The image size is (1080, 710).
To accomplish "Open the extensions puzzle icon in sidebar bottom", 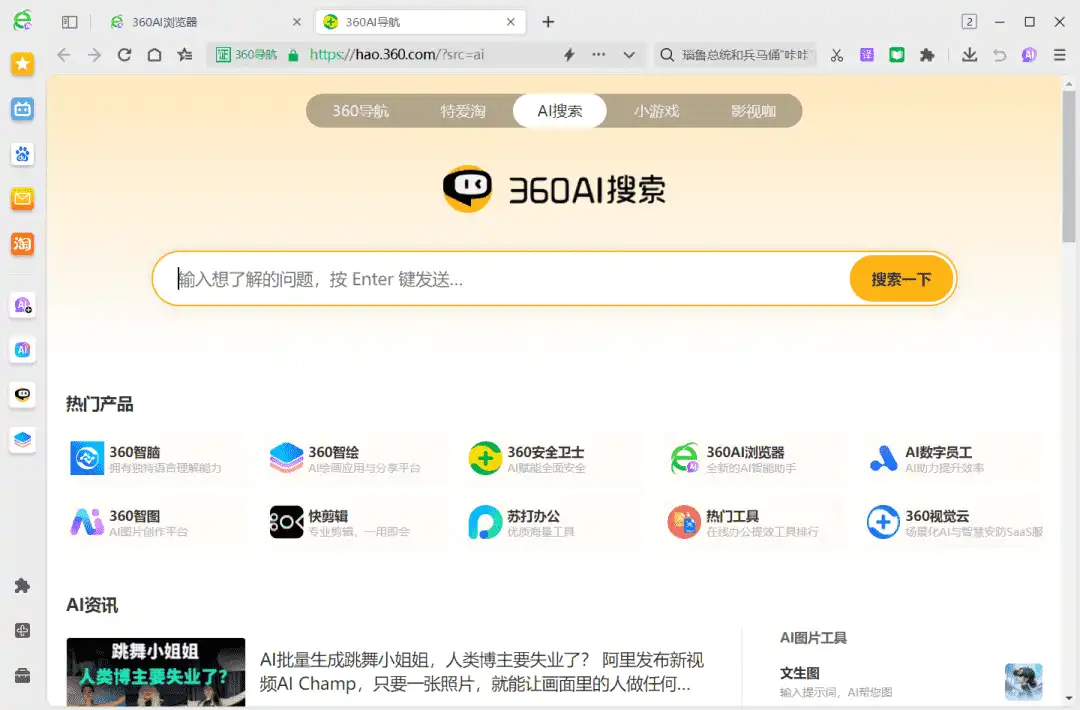I will (22, 585).
